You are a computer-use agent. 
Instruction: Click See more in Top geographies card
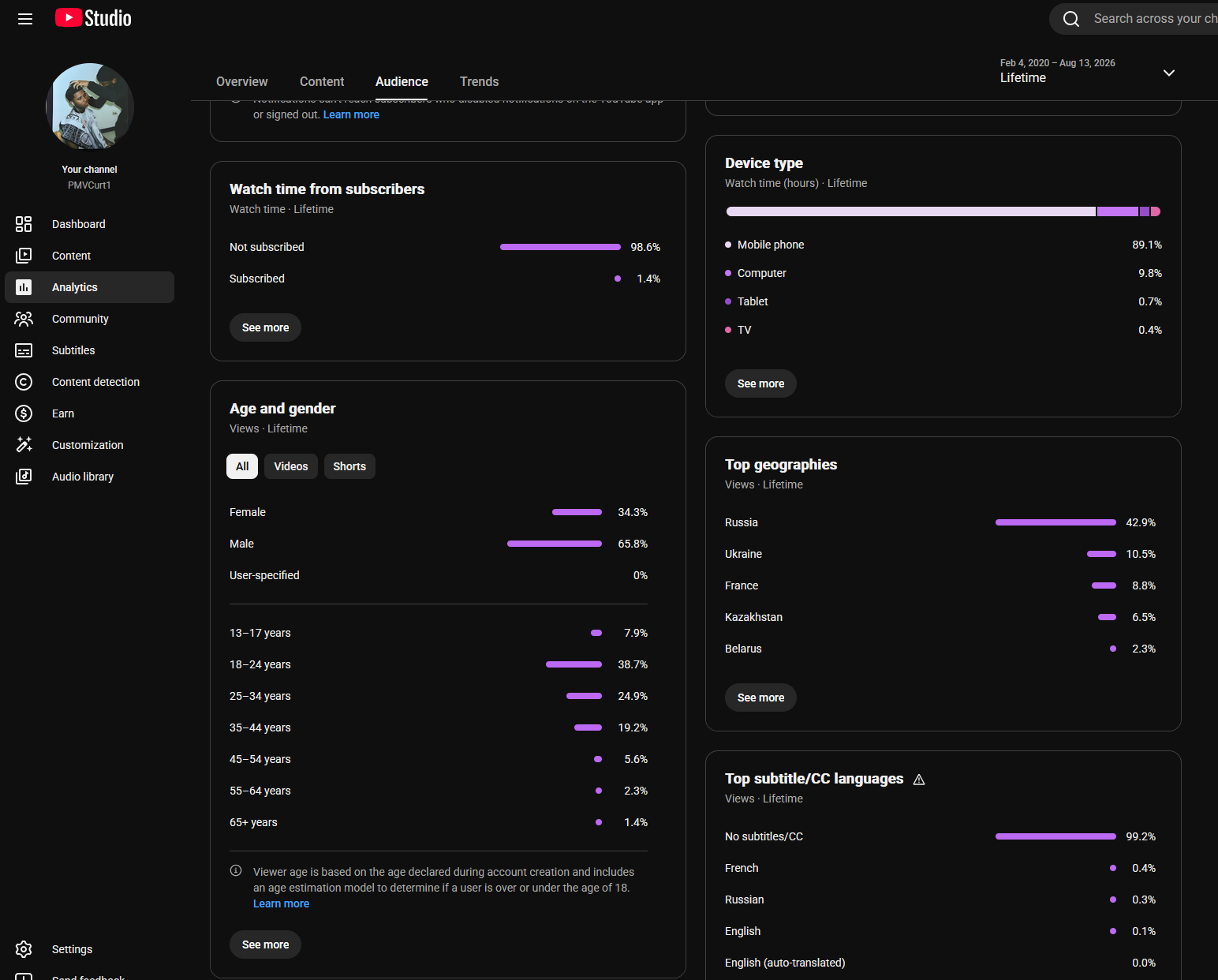click(760, 698)
